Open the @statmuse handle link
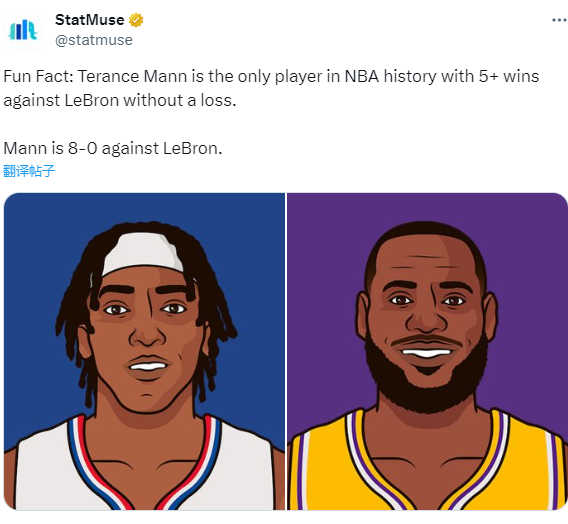This screenshot has width=568, height=524. (x=94, y=40)
